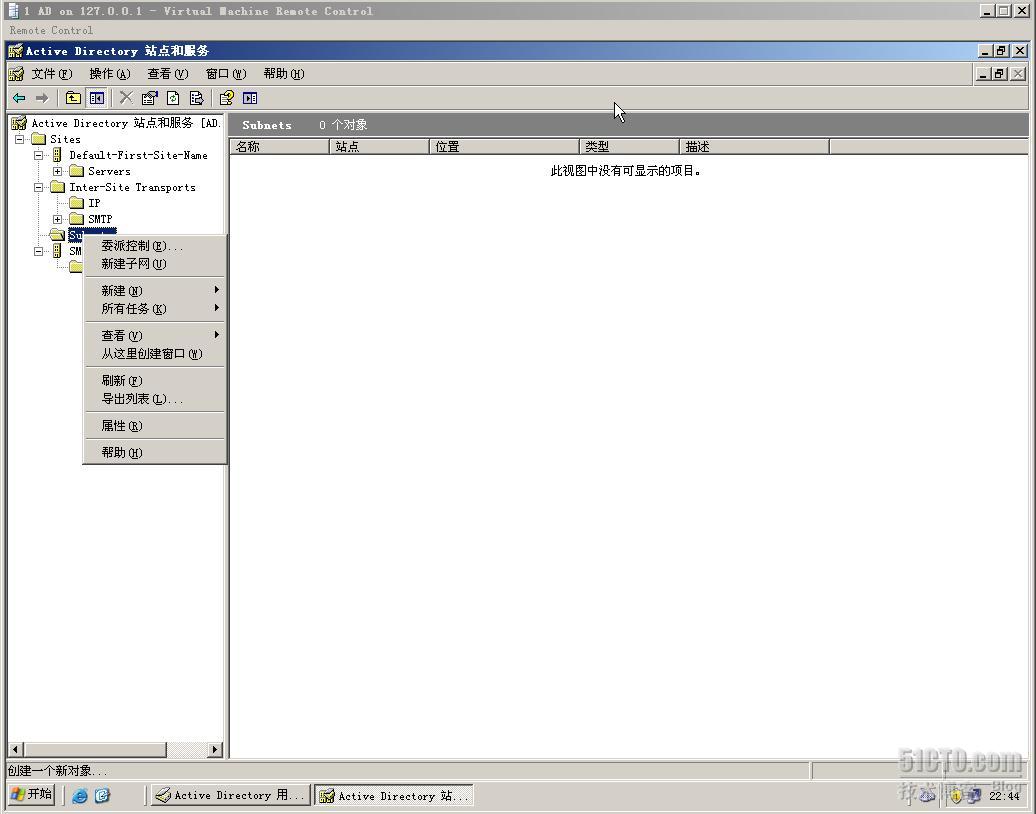Click the Show/Hide action pane toolbar icon
The image size is (1036, 814).
coord(250,98)
